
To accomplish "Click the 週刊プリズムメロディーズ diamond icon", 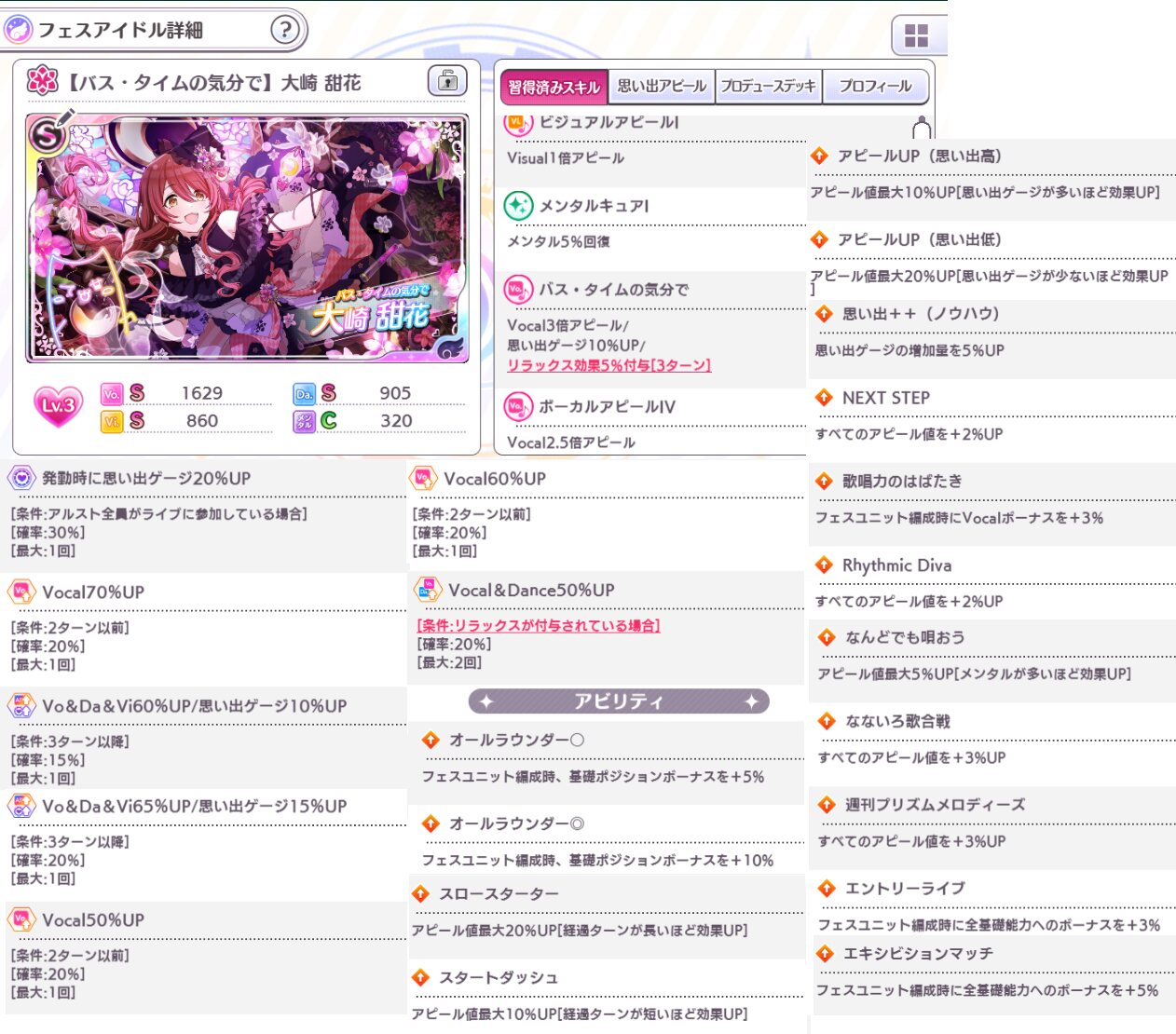I will click(827, 804).
